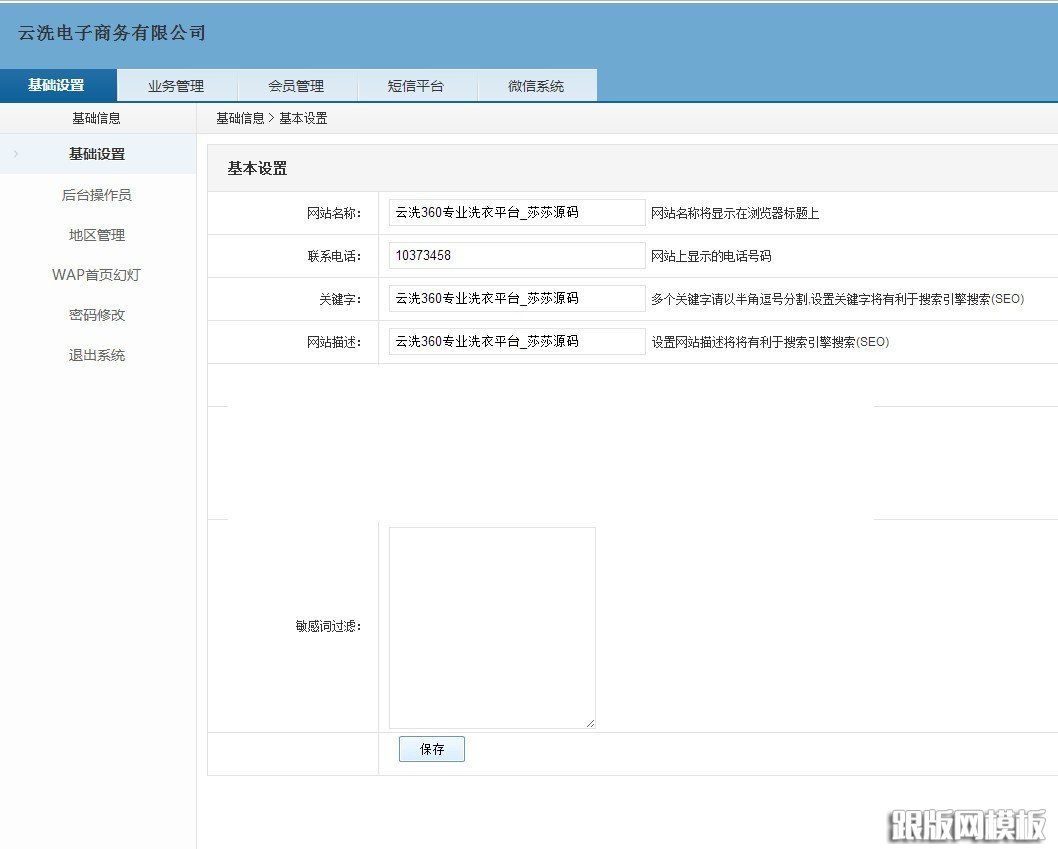This screenshot has width=1058, height=849.
Task: Click the 保存 button
Action: pyautogui.click(x=431, y=748)
